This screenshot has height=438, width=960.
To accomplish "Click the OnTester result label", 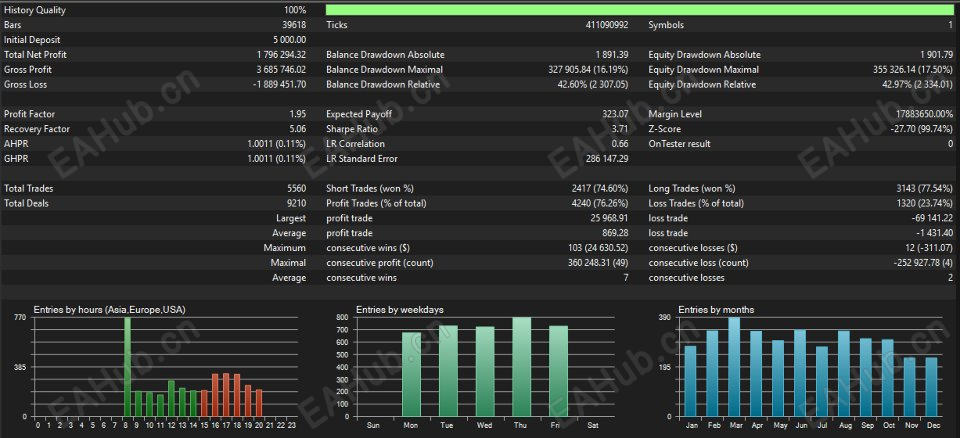I will (679, 144).
